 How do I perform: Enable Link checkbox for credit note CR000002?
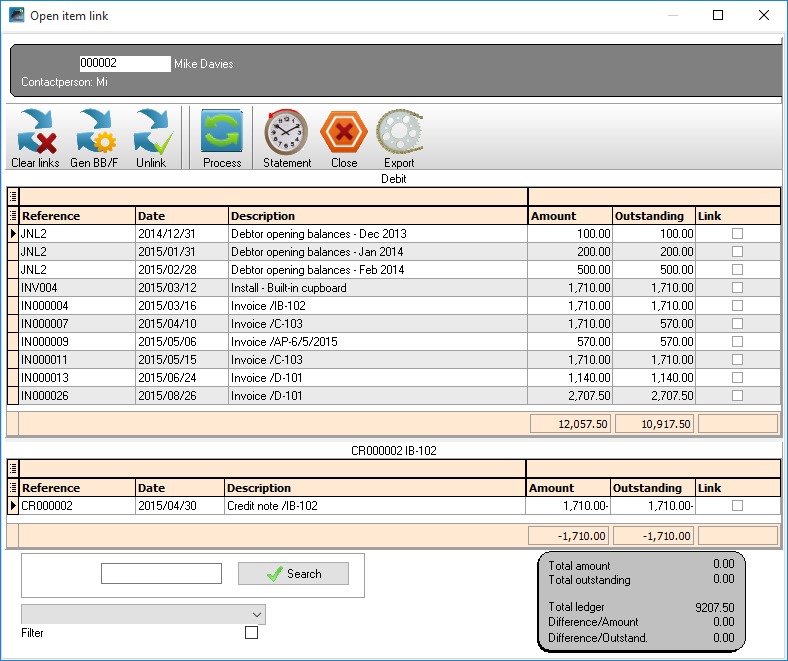[x=737, y=506]
